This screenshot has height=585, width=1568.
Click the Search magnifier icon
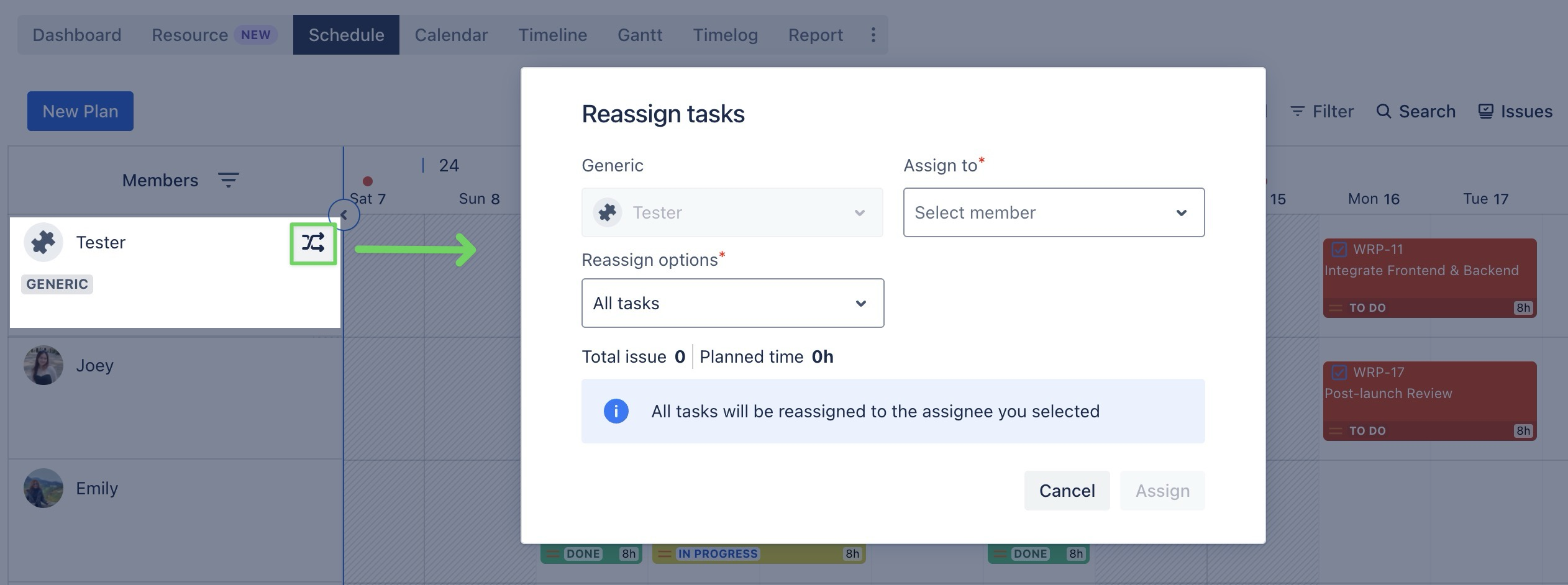[1383, 111]
